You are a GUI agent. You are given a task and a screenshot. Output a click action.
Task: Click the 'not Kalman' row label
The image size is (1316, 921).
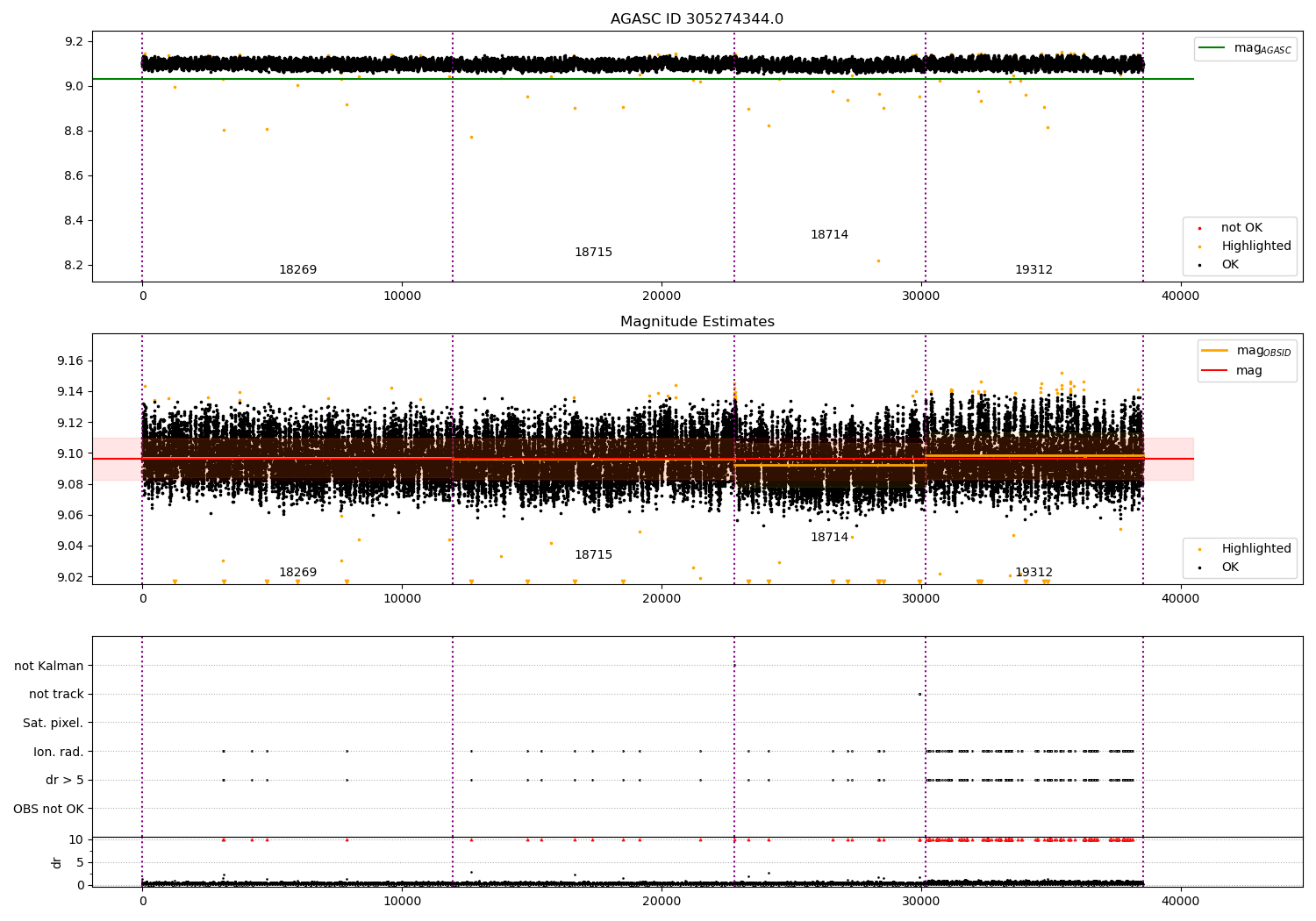pyautogui.click(x=49, y=667)
